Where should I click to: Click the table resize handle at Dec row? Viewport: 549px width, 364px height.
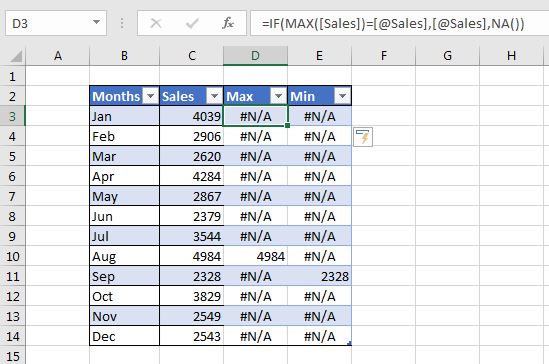coord(349,344)
